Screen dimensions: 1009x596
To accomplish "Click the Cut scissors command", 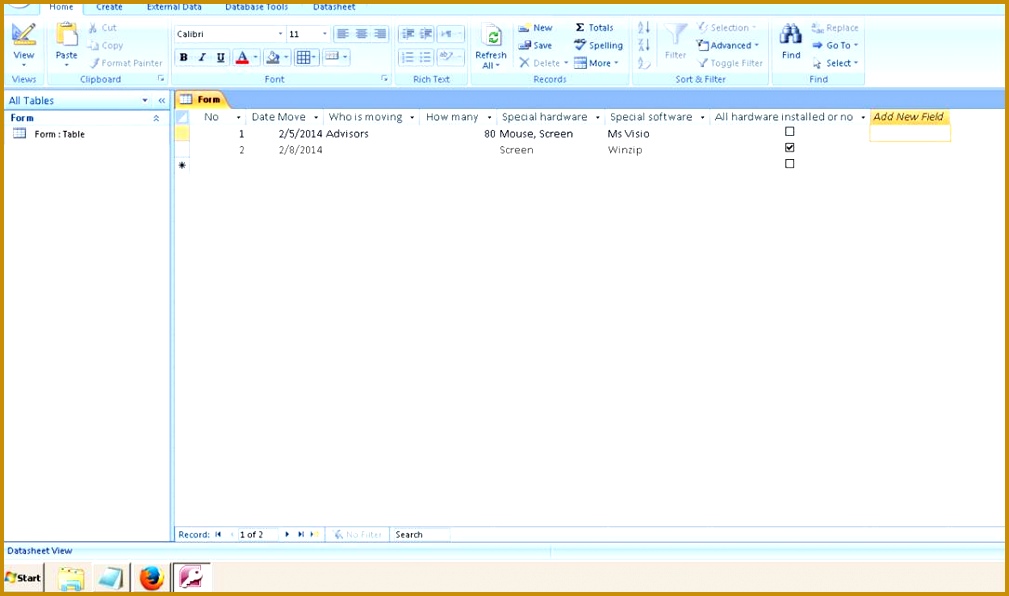I will click(103, 28).
